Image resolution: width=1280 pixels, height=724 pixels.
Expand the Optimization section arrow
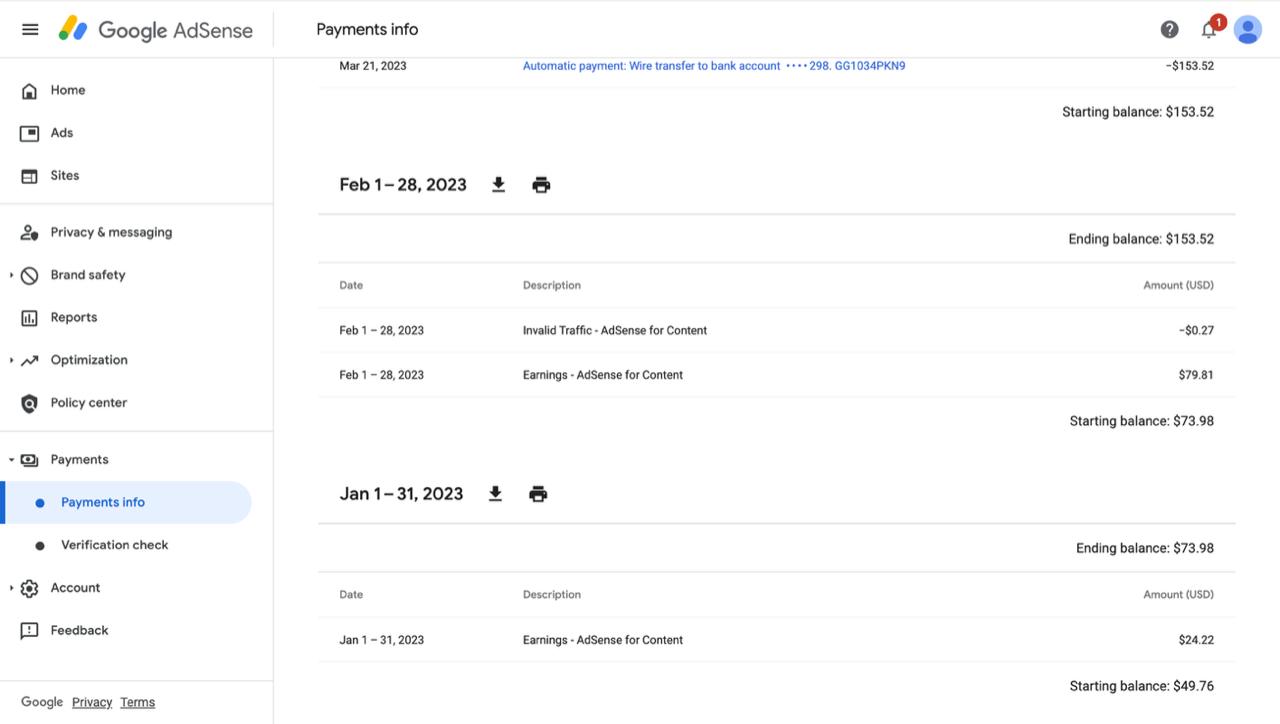11,360
